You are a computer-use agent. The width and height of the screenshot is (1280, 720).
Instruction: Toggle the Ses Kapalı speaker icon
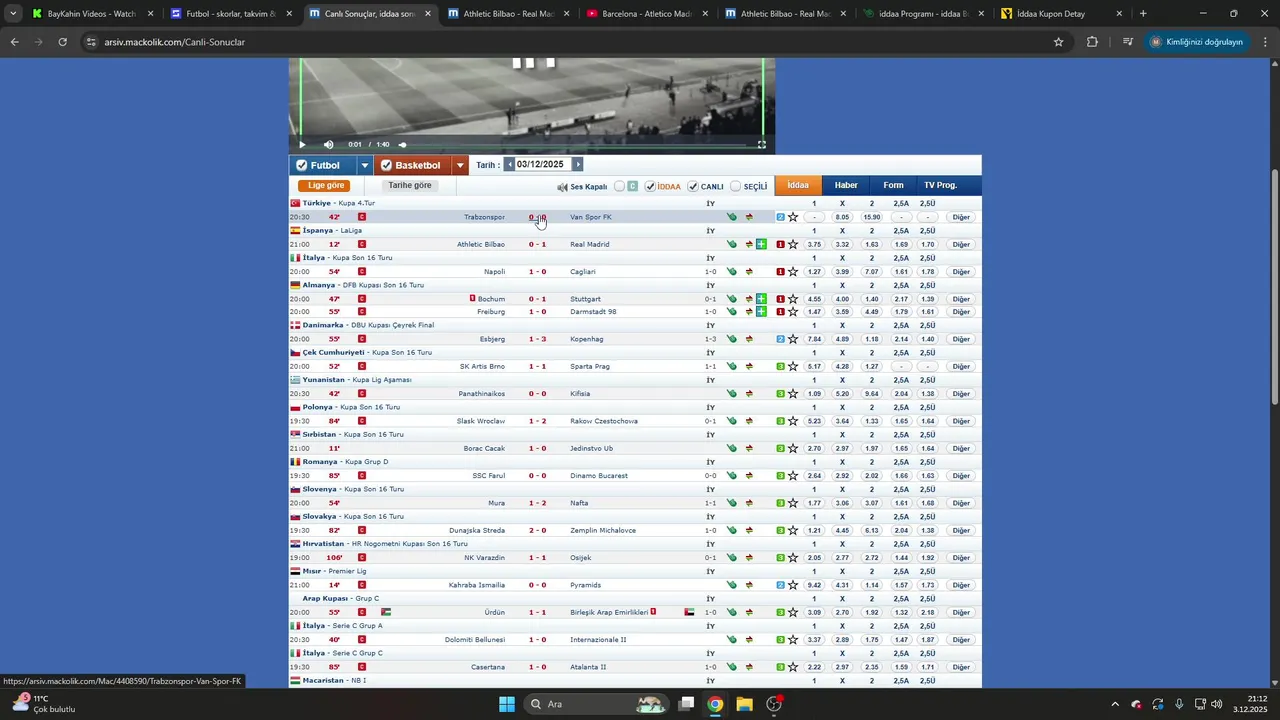click(x=562, y=187)
